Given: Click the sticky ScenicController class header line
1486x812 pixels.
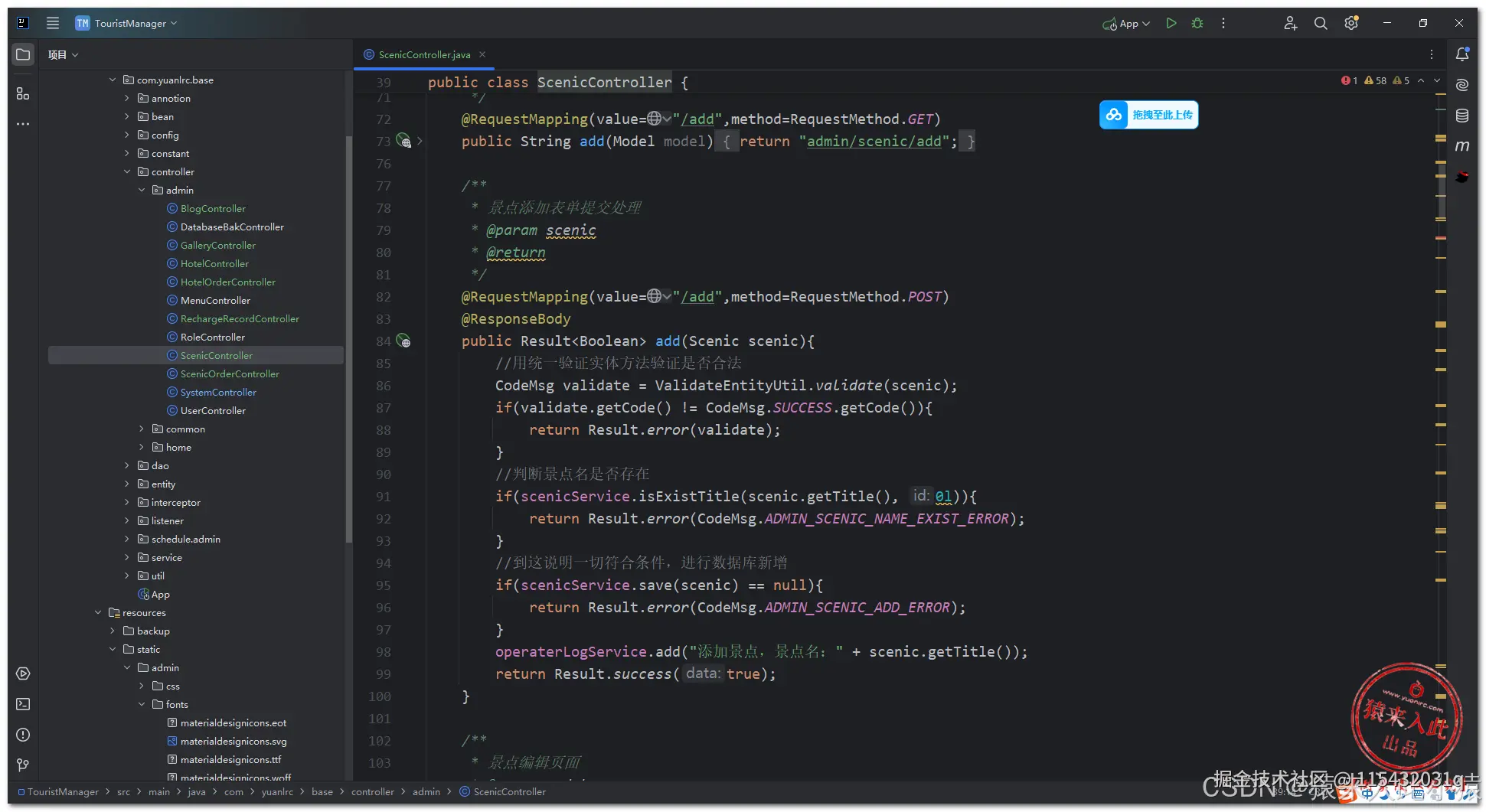Looking at the screenshot, I should tap(557, 82).
